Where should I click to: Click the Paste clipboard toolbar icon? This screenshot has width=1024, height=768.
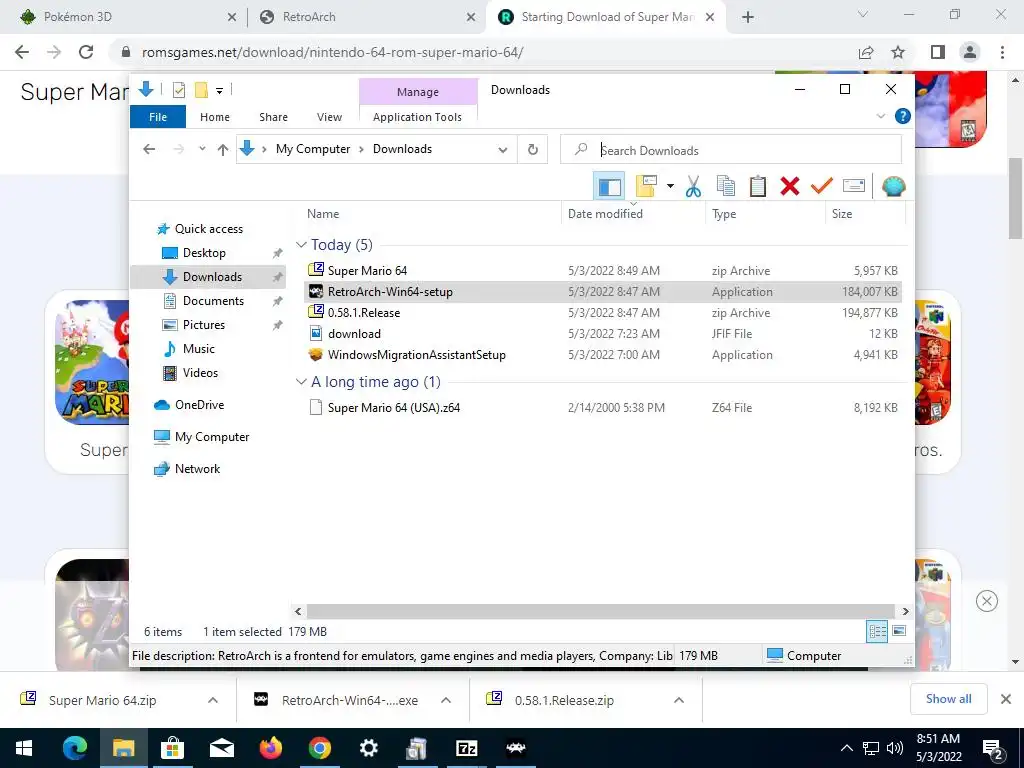pyautogui.click(x=758, y=187)
